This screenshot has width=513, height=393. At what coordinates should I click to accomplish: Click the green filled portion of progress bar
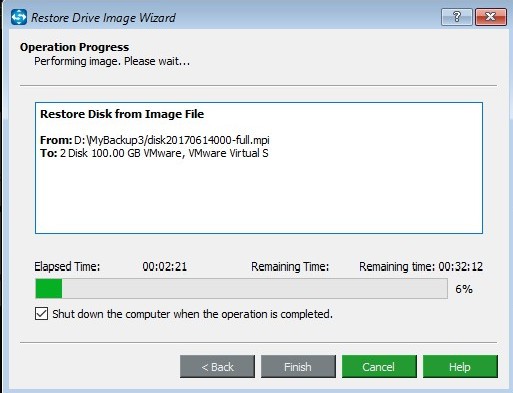coord(49,289)
